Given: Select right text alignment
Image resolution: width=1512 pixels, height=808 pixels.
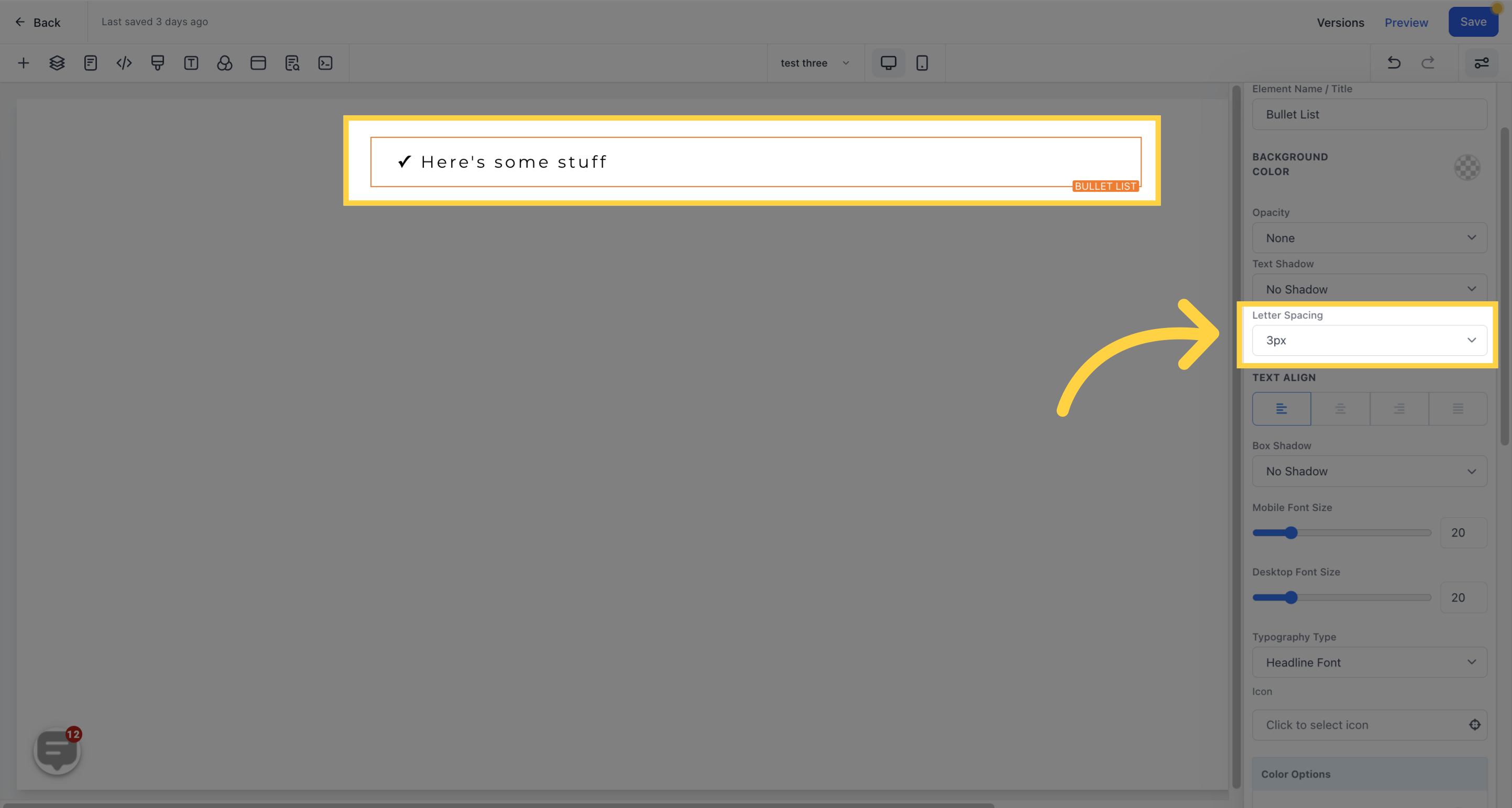Looking at the screenshot, I should [1399, 409].
